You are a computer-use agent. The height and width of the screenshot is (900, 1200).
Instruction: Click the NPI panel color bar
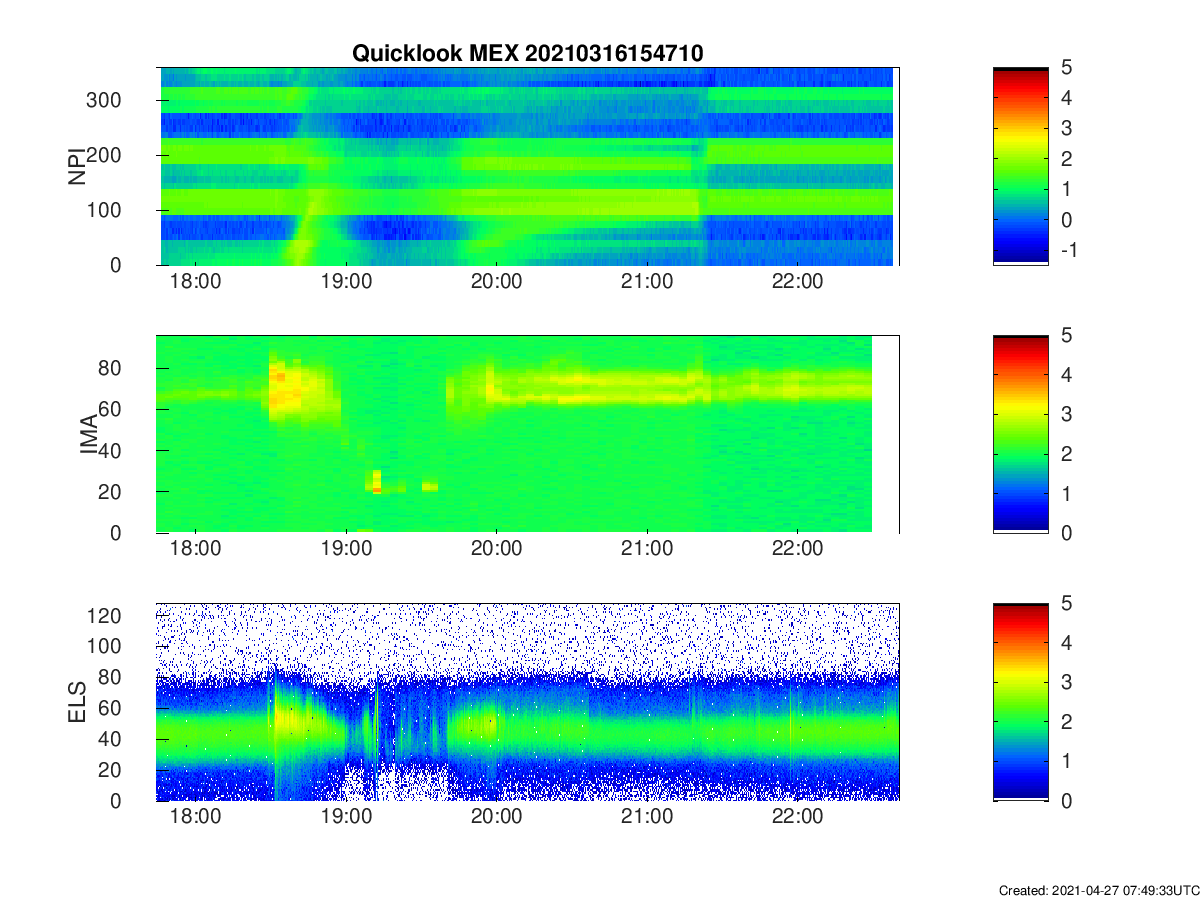[x=1021, y=166]
